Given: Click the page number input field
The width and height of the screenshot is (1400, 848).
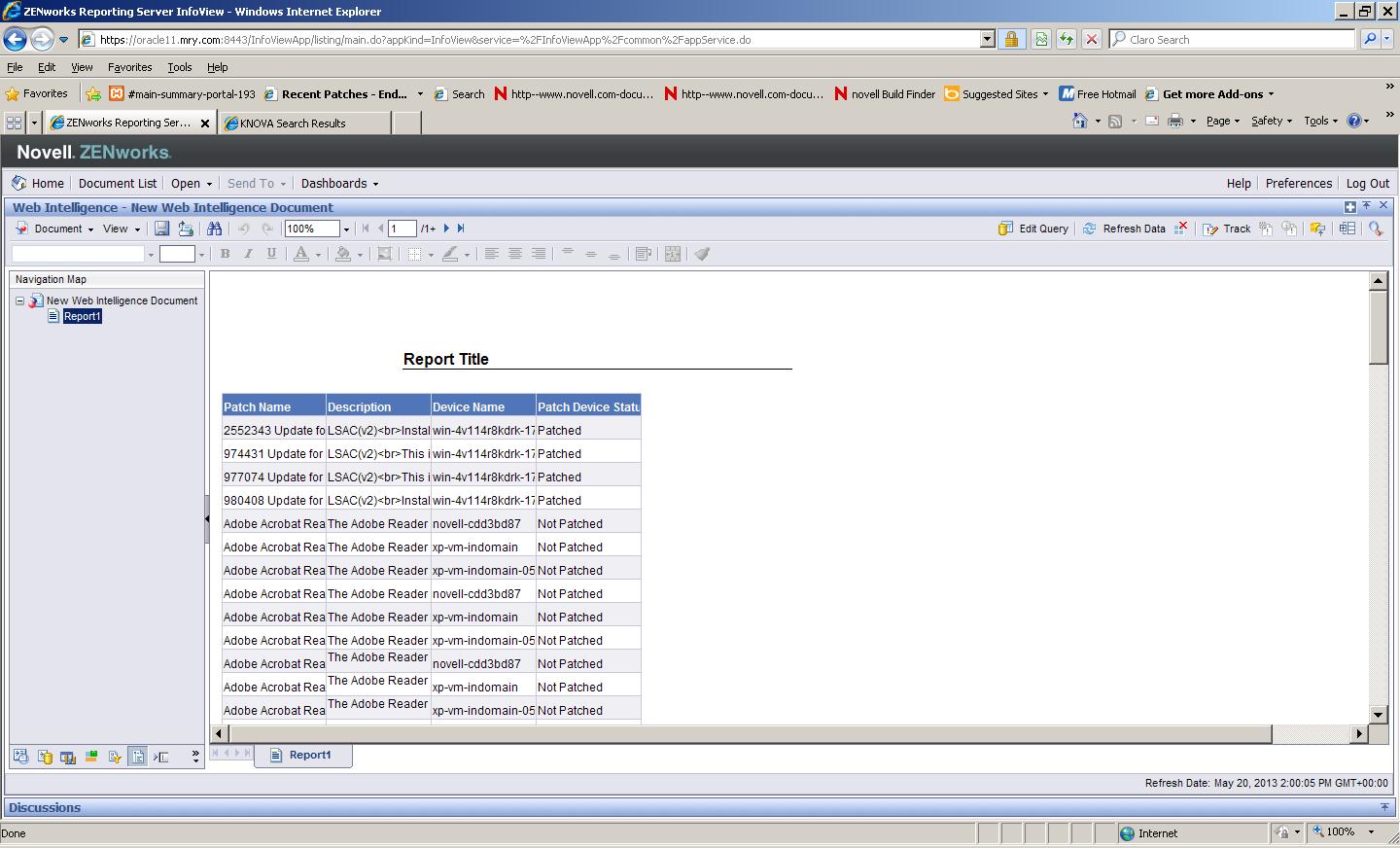Looking at the screenshot, I should 402,229.
